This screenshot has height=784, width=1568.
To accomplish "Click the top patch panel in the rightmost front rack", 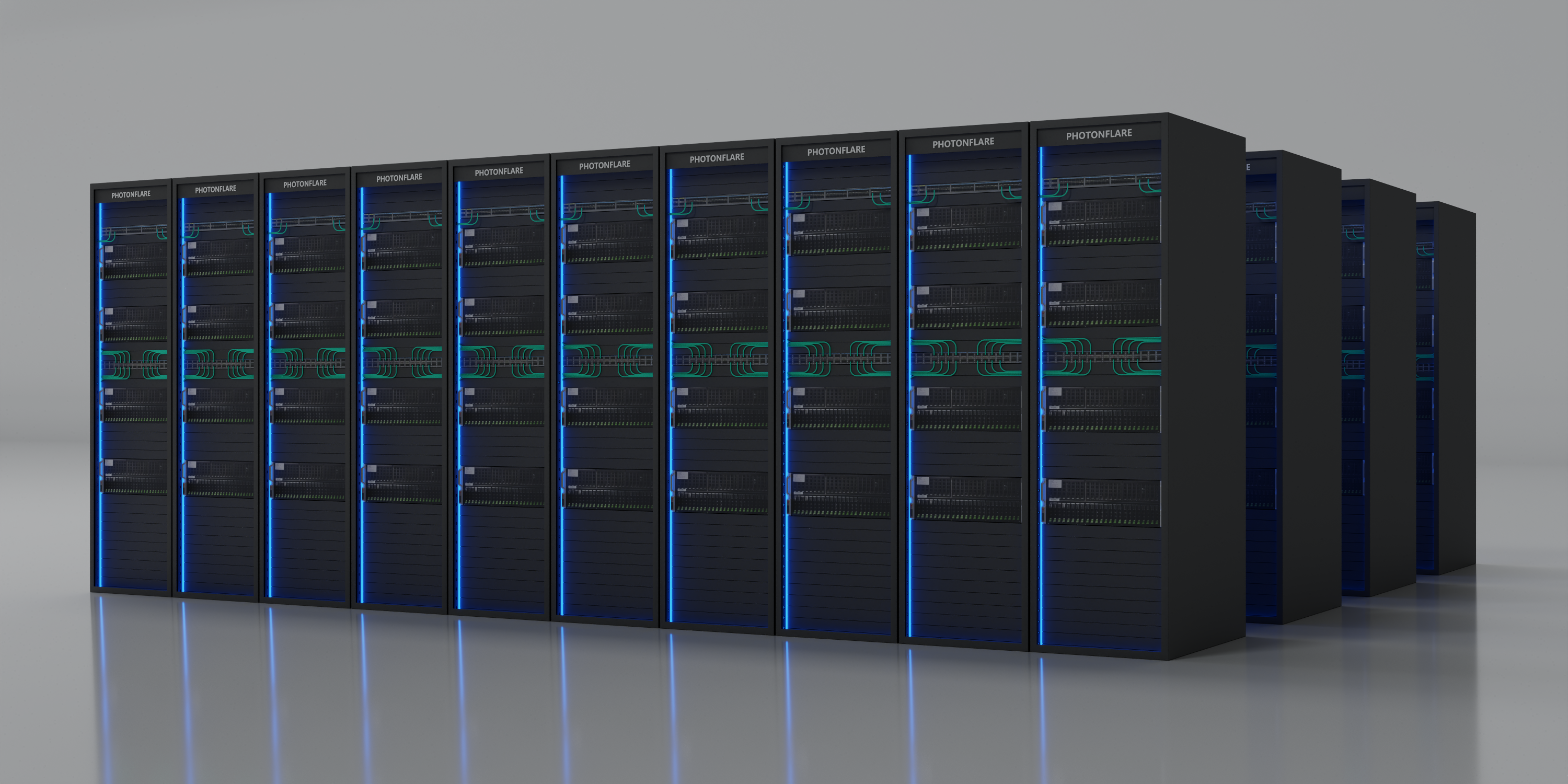I will click(1102, 182).
